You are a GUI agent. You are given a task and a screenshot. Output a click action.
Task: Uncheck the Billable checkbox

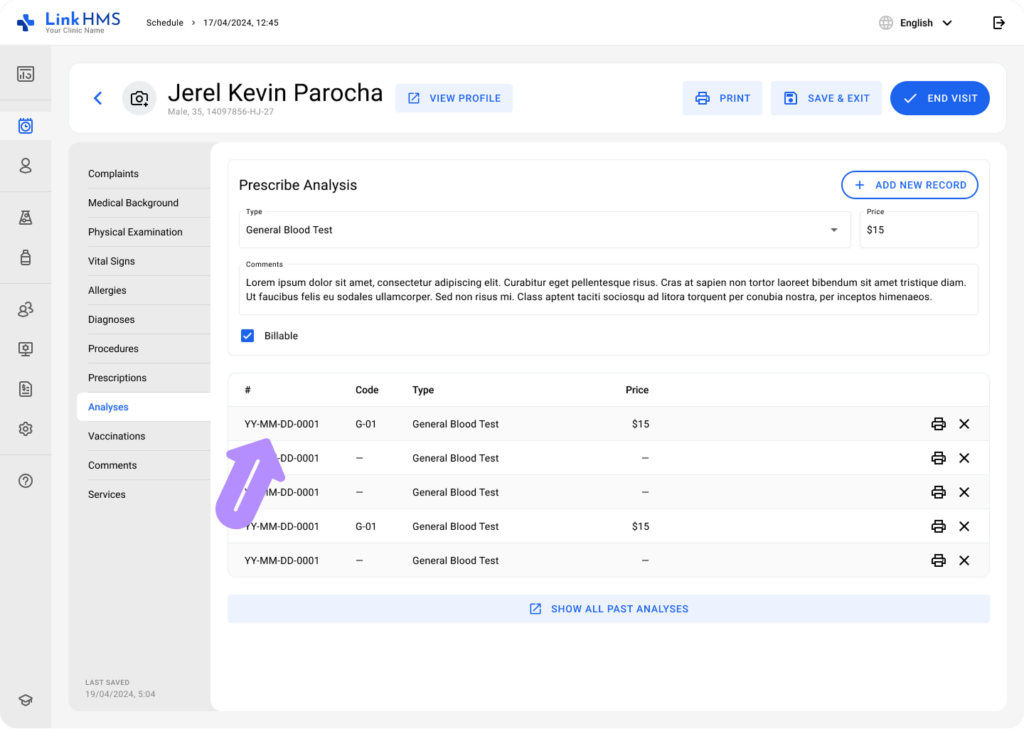point(248,336)
